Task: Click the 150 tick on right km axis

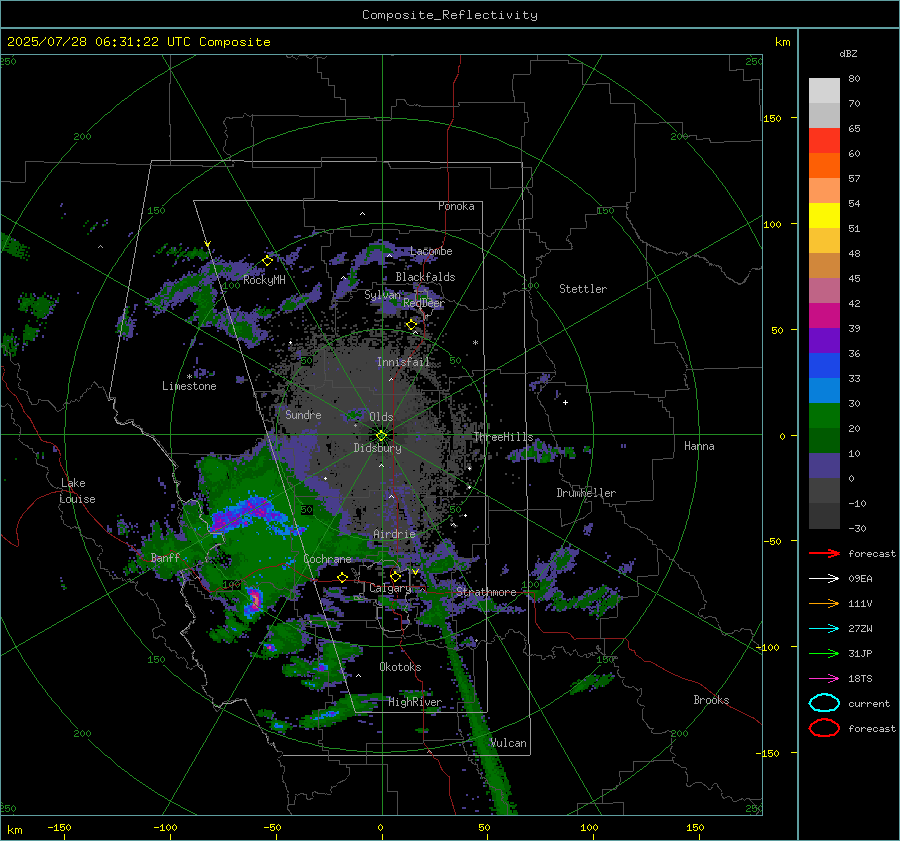Action: tap(772, 118)
